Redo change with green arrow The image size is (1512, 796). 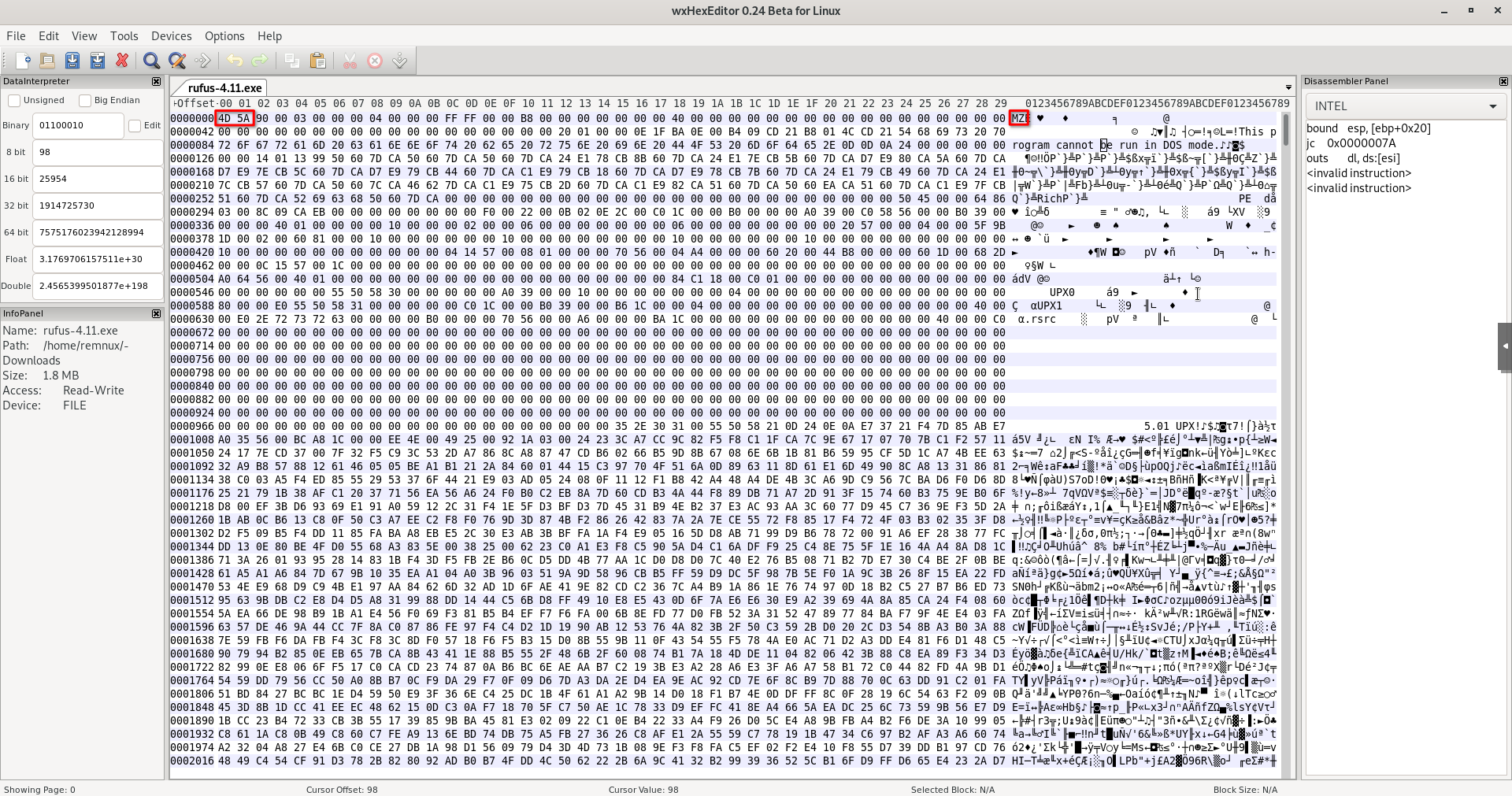pyautogui.click(x=260, y=61)
